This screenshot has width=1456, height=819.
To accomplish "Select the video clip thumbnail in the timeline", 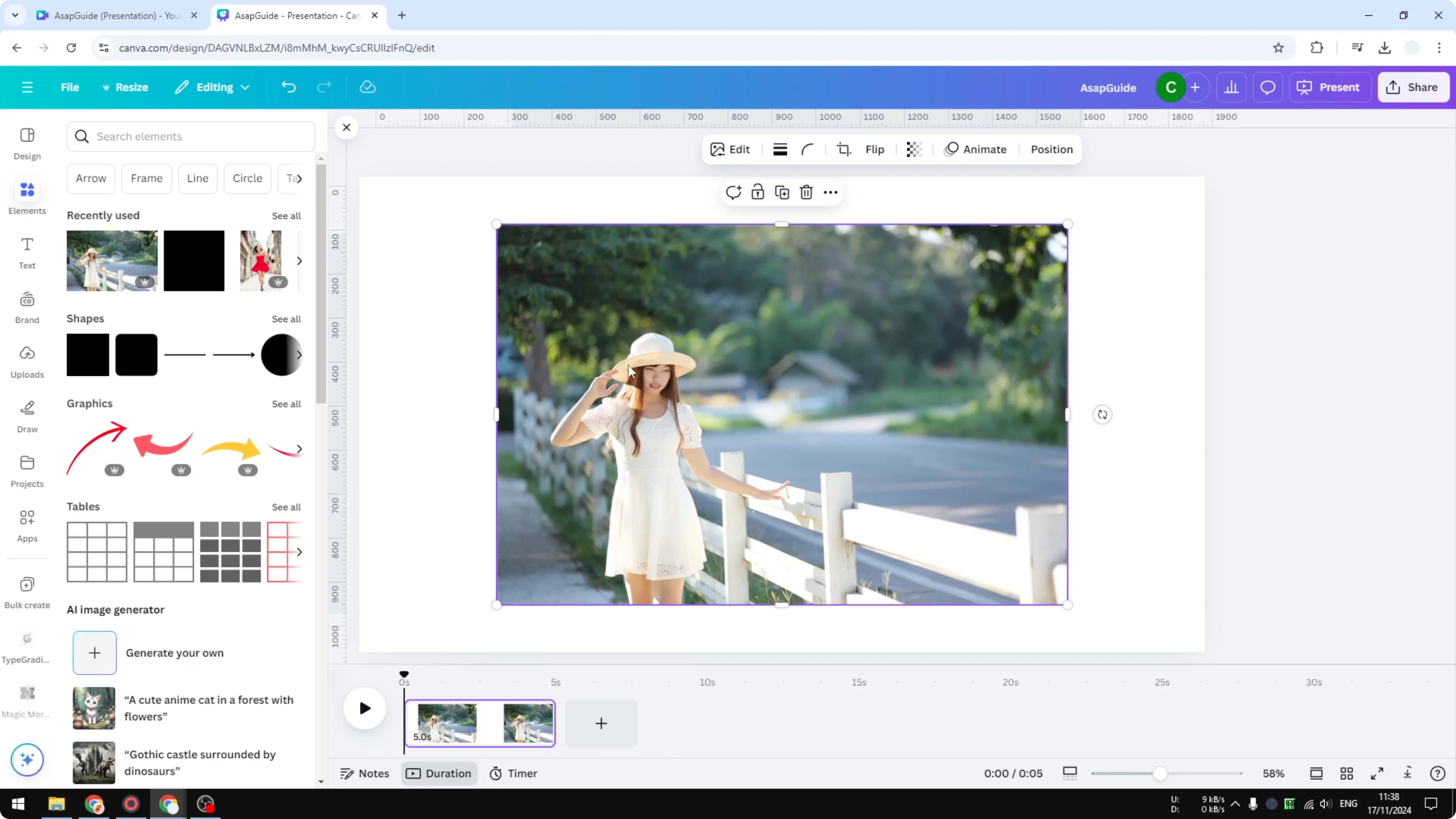I will [x=480, y=724].
